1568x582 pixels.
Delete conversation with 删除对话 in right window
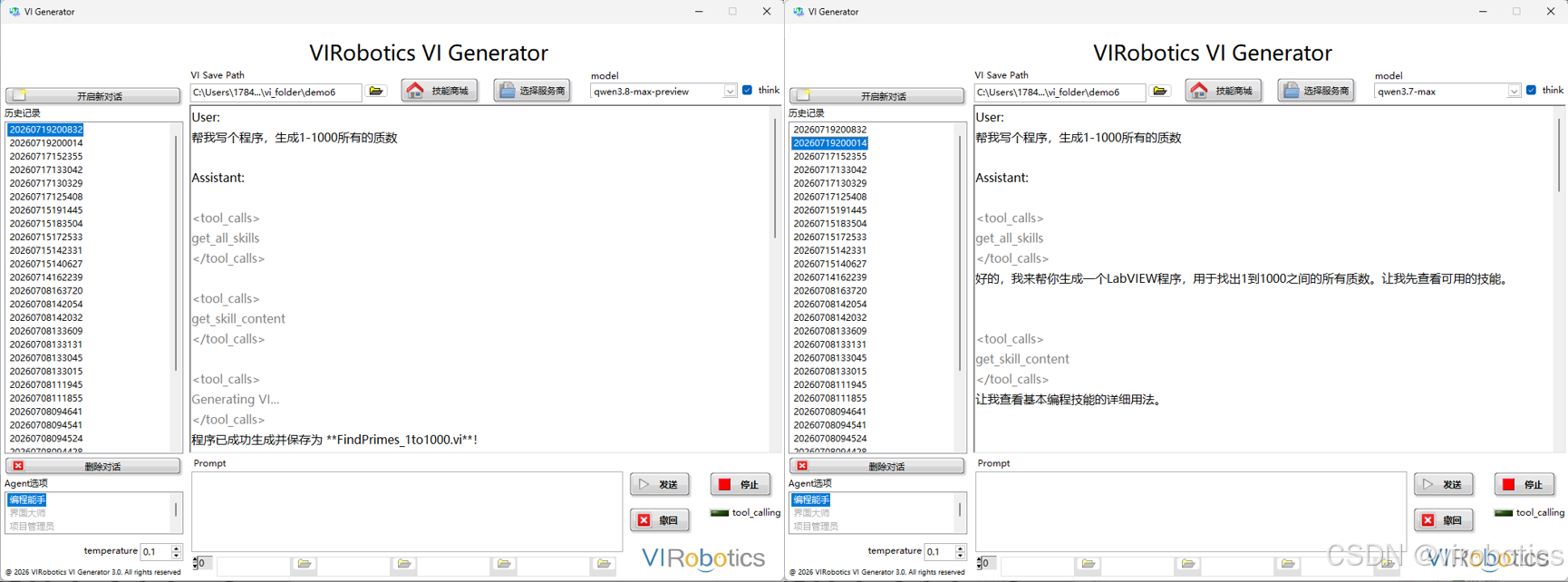(x=876, y=466)
